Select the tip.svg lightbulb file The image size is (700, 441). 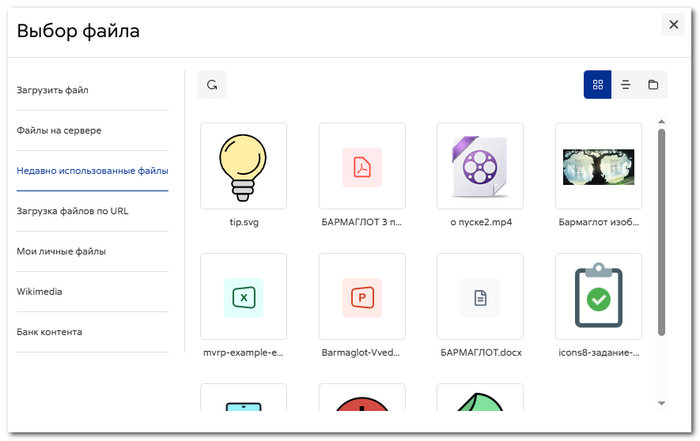[x=244, y=166]
